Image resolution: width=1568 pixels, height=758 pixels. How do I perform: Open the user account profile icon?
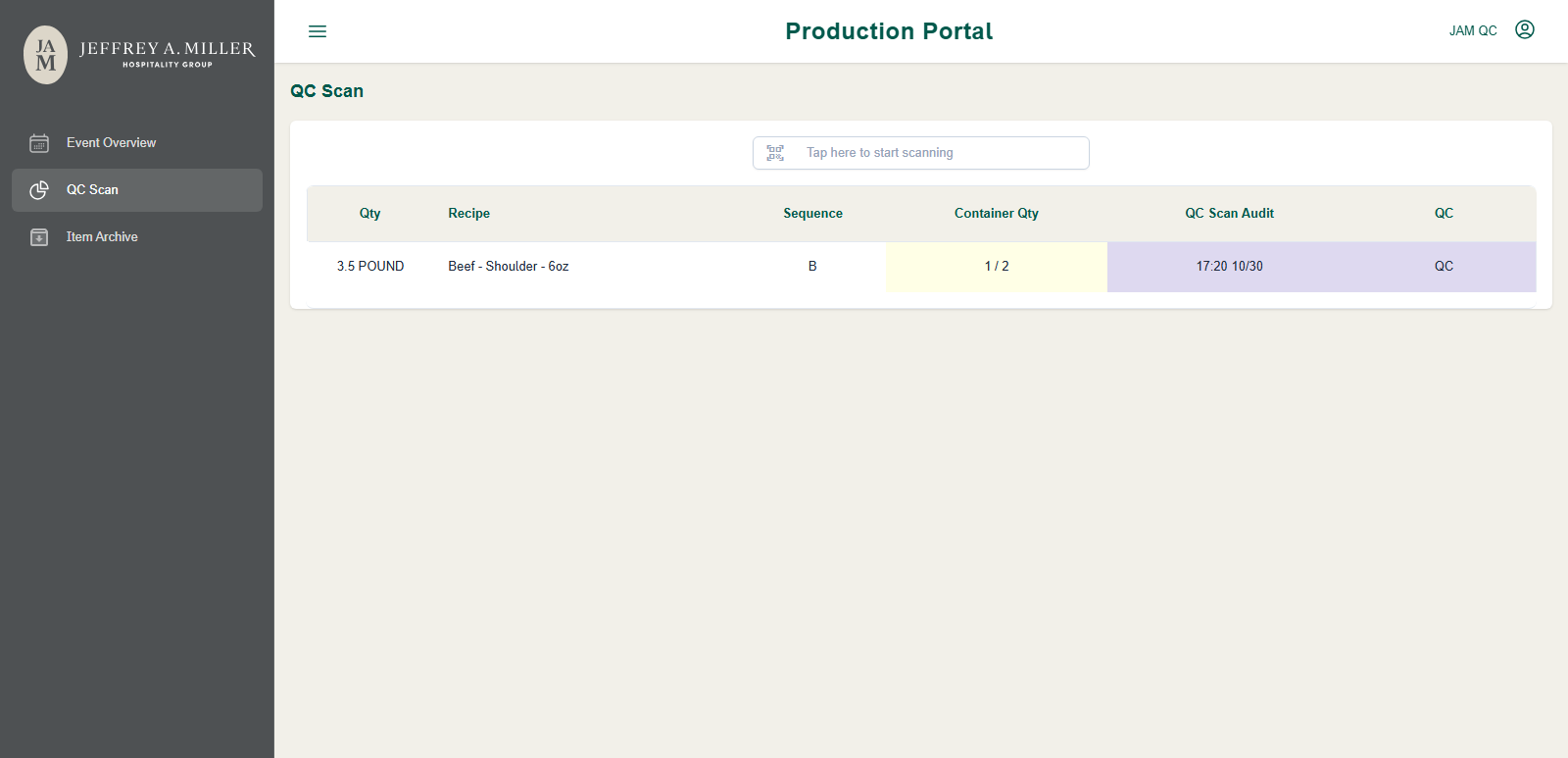1525,29
